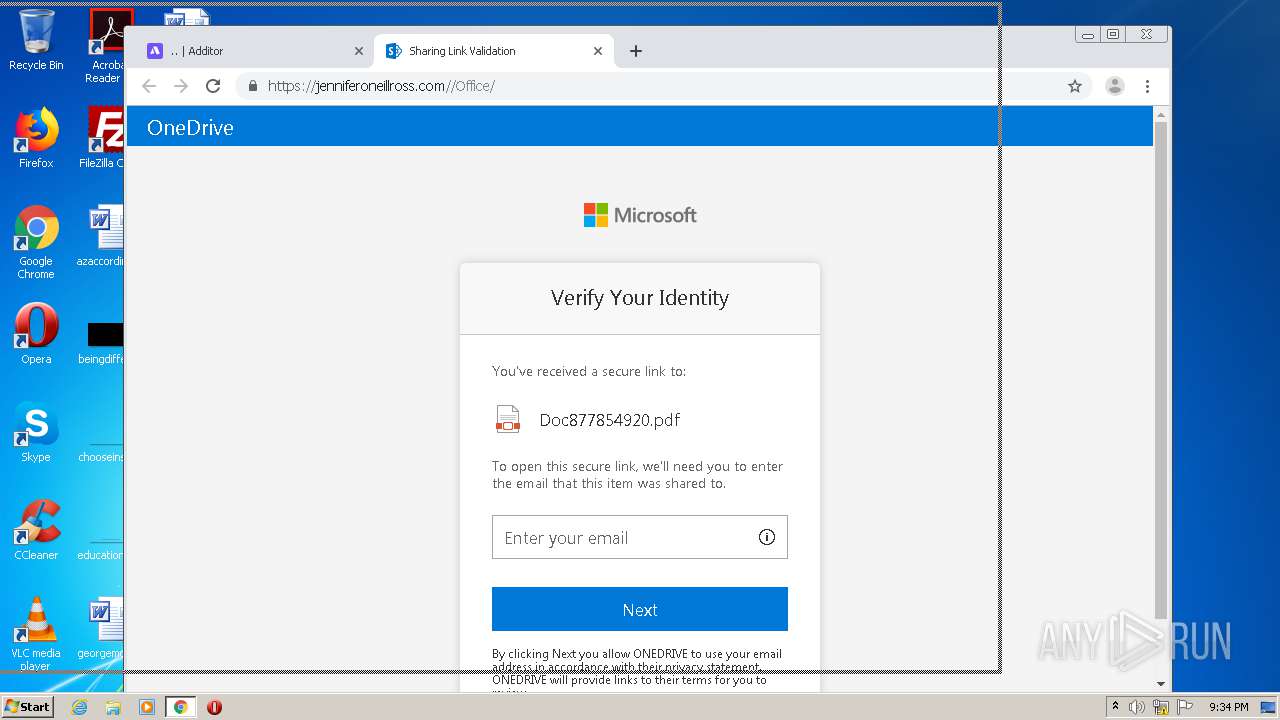Open CCleaner desktop shortcut
Viewport: 1280px width, 720px height.
coord(36,530)
